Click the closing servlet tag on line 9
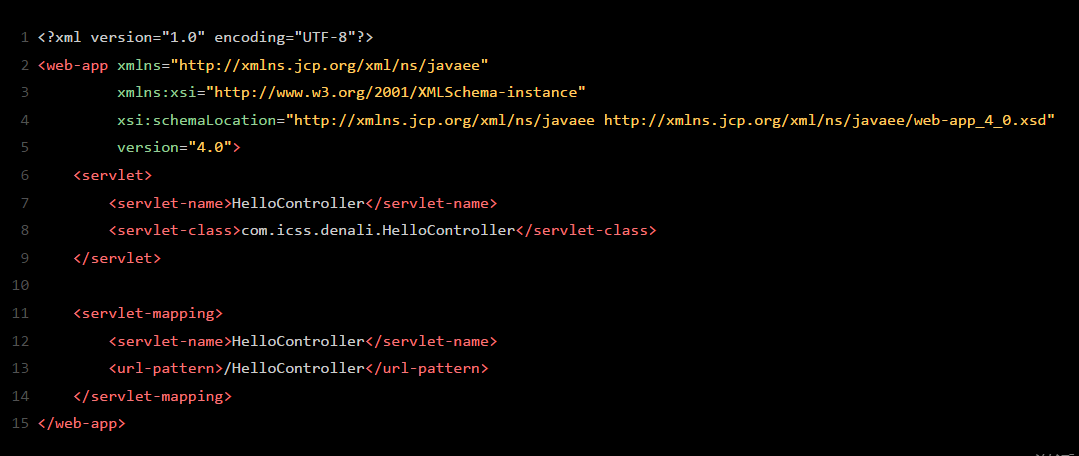 (x=117, y=259)
